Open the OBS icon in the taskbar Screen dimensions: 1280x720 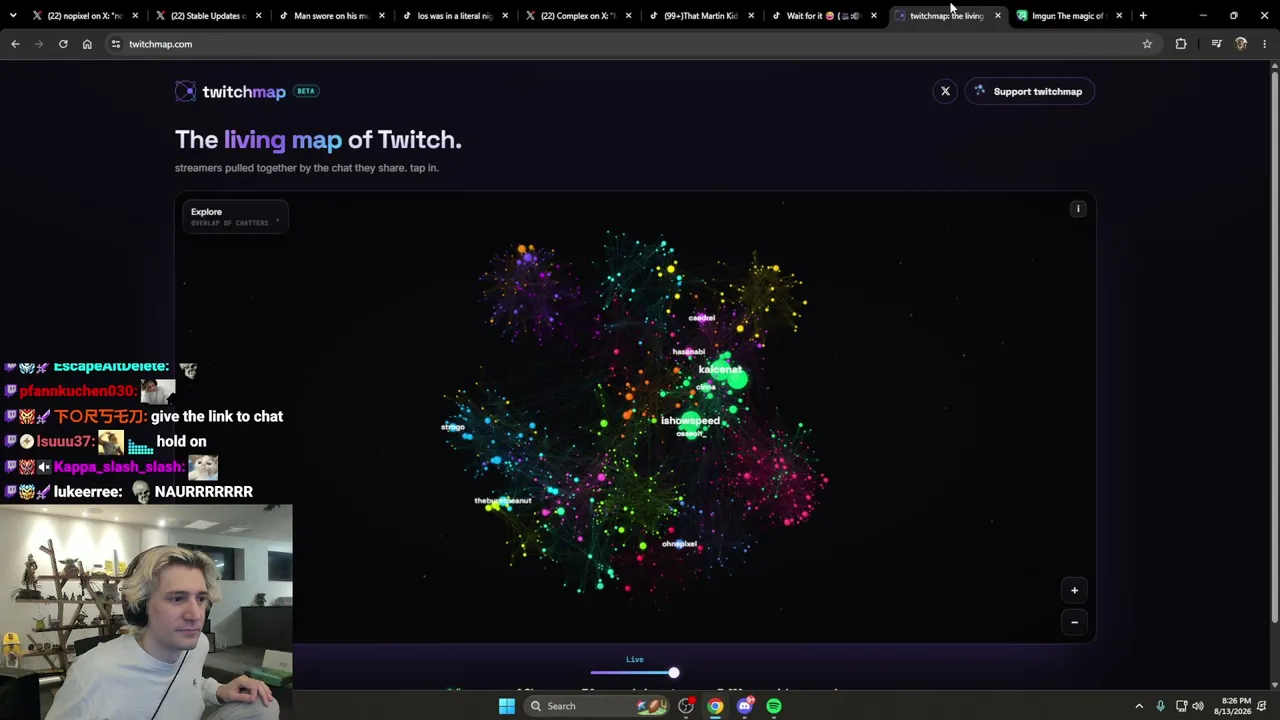[686, 706]
